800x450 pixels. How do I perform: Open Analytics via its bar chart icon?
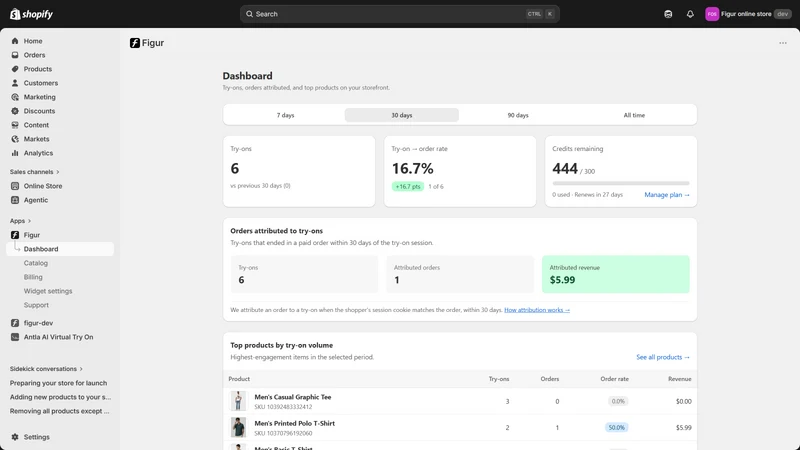pos(15,153)
